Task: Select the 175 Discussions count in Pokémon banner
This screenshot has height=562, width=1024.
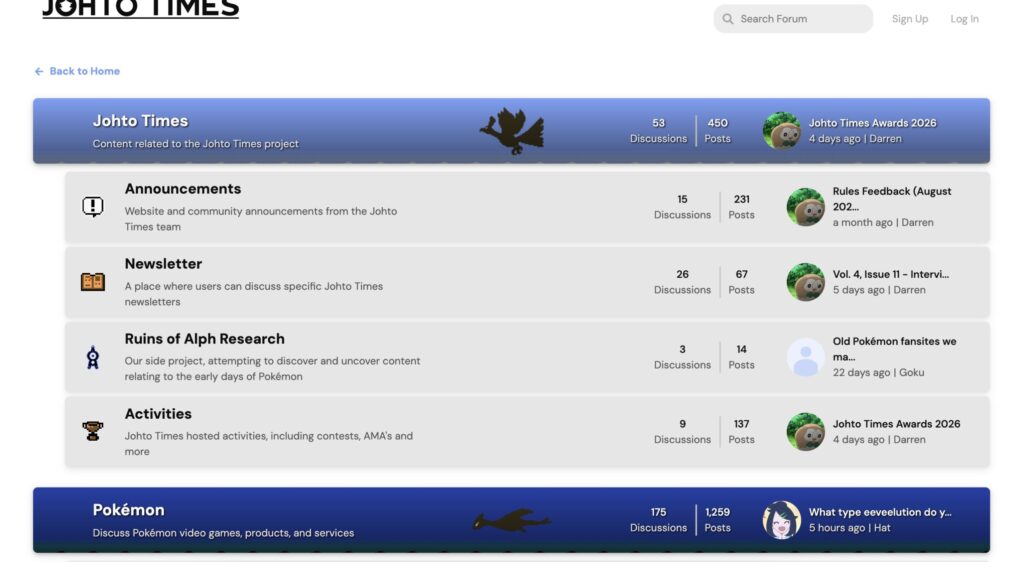Action: 658,520
